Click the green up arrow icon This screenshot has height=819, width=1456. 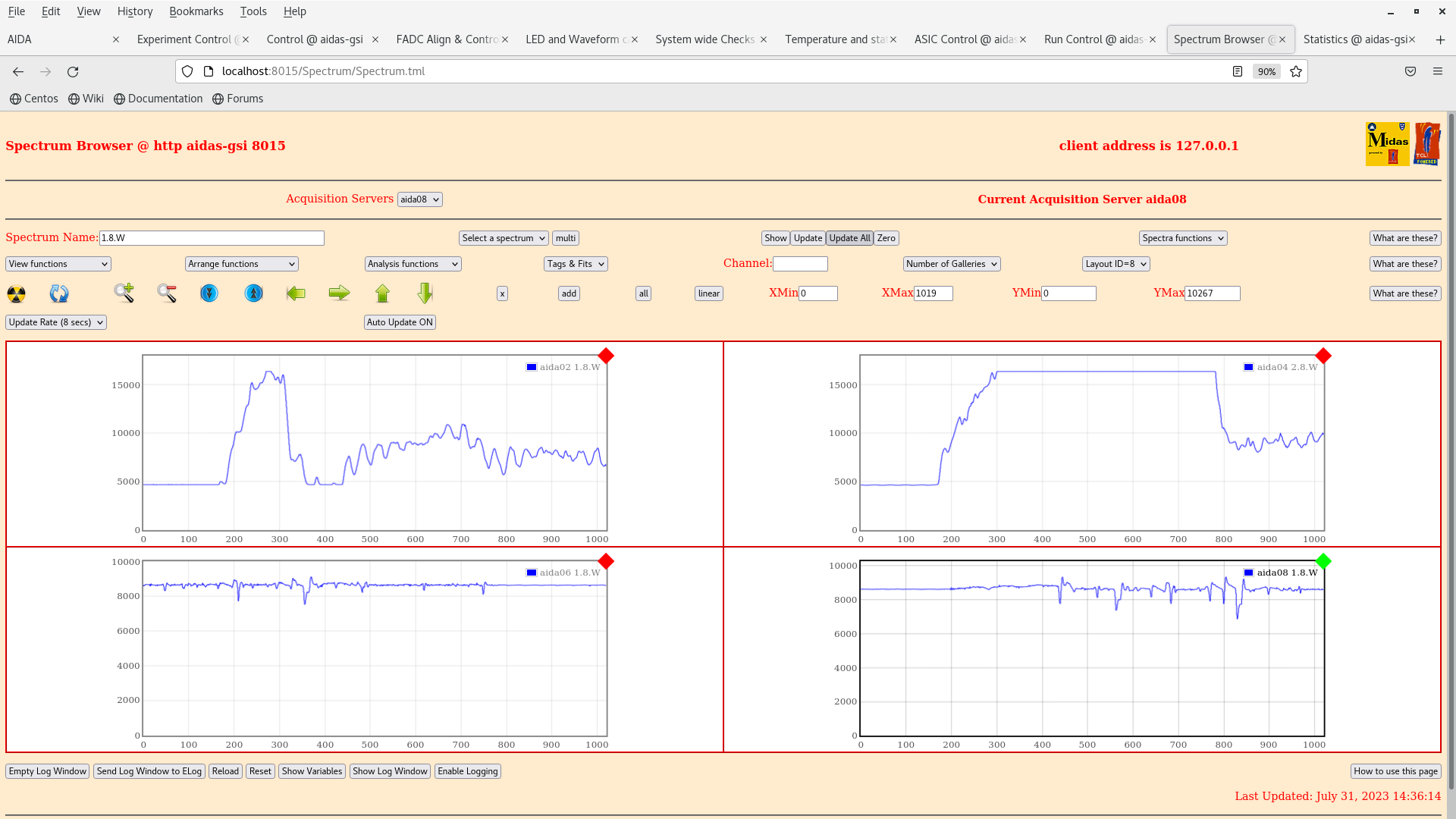pyautogui.click(x=382, y=293)
